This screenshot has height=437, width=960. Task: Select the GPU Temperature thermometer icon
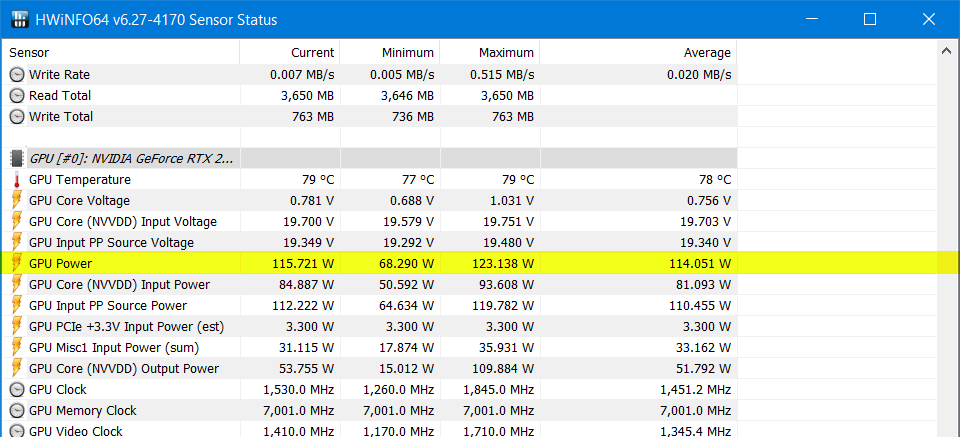click(17, 180)
